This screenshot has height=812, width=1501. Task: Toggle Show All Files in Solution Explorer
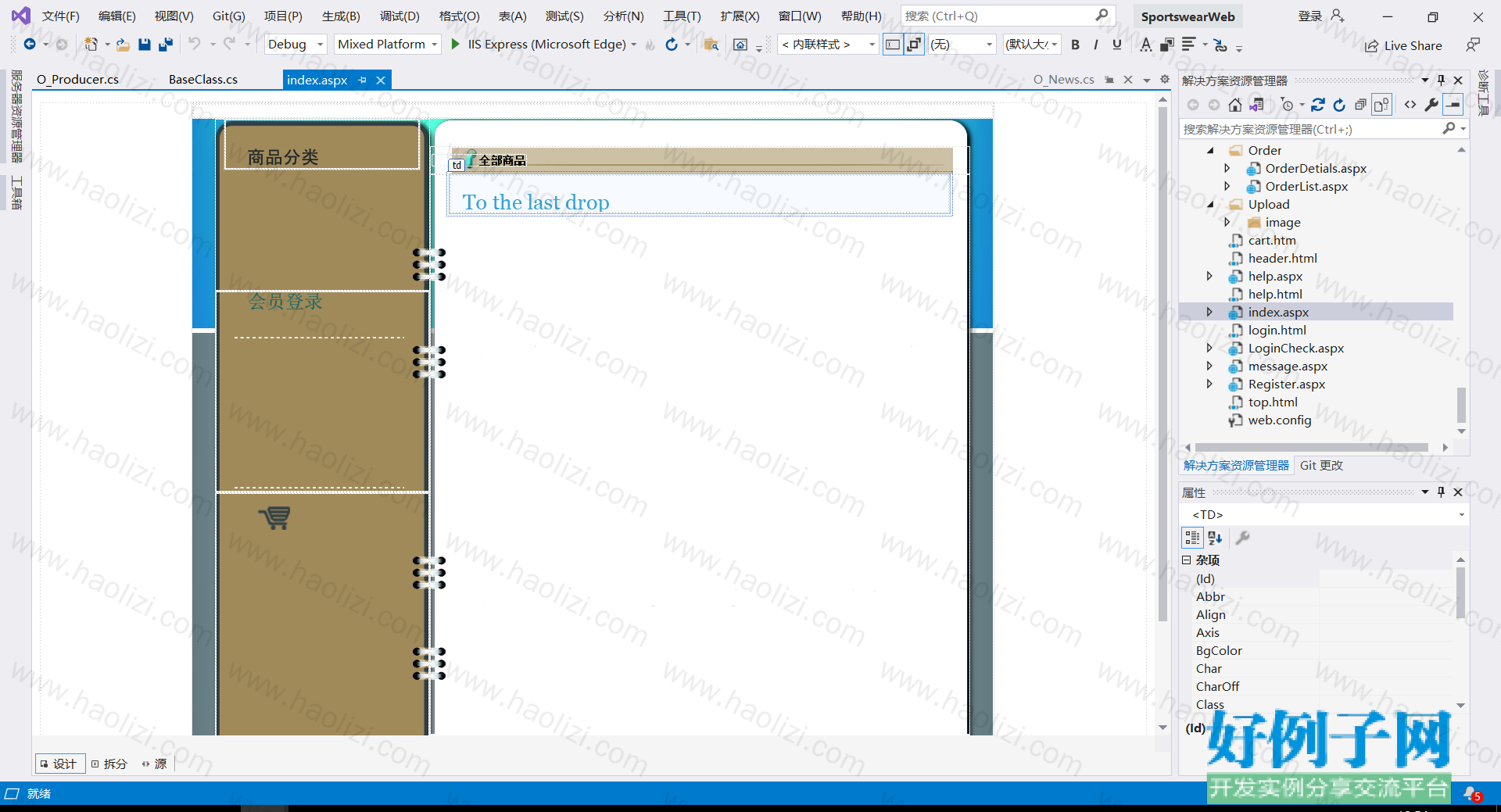point(1381,105)
